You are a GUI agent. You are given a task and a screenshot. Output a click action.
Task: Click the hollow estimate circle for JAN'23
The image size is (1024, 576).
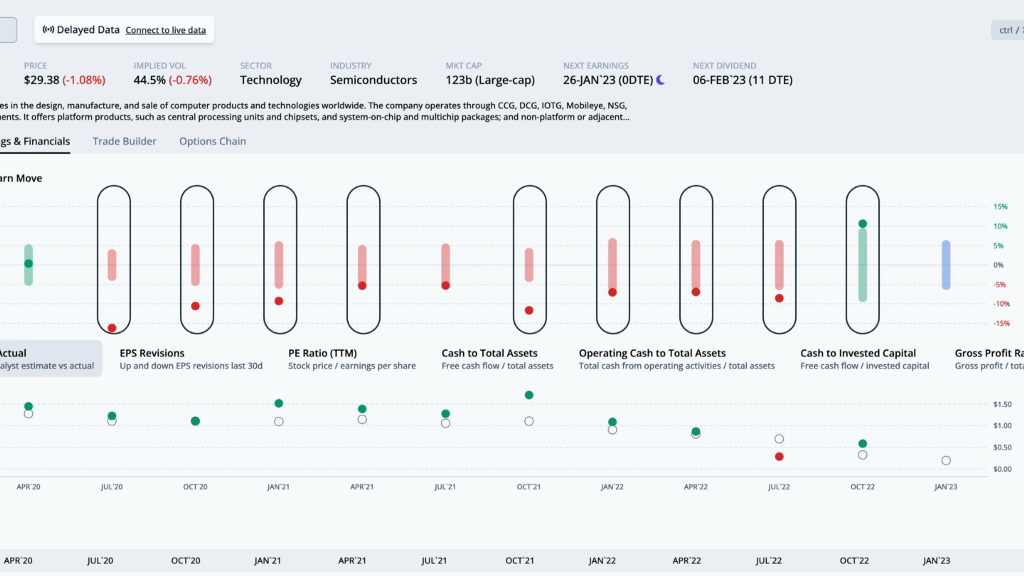pos(945,461)
